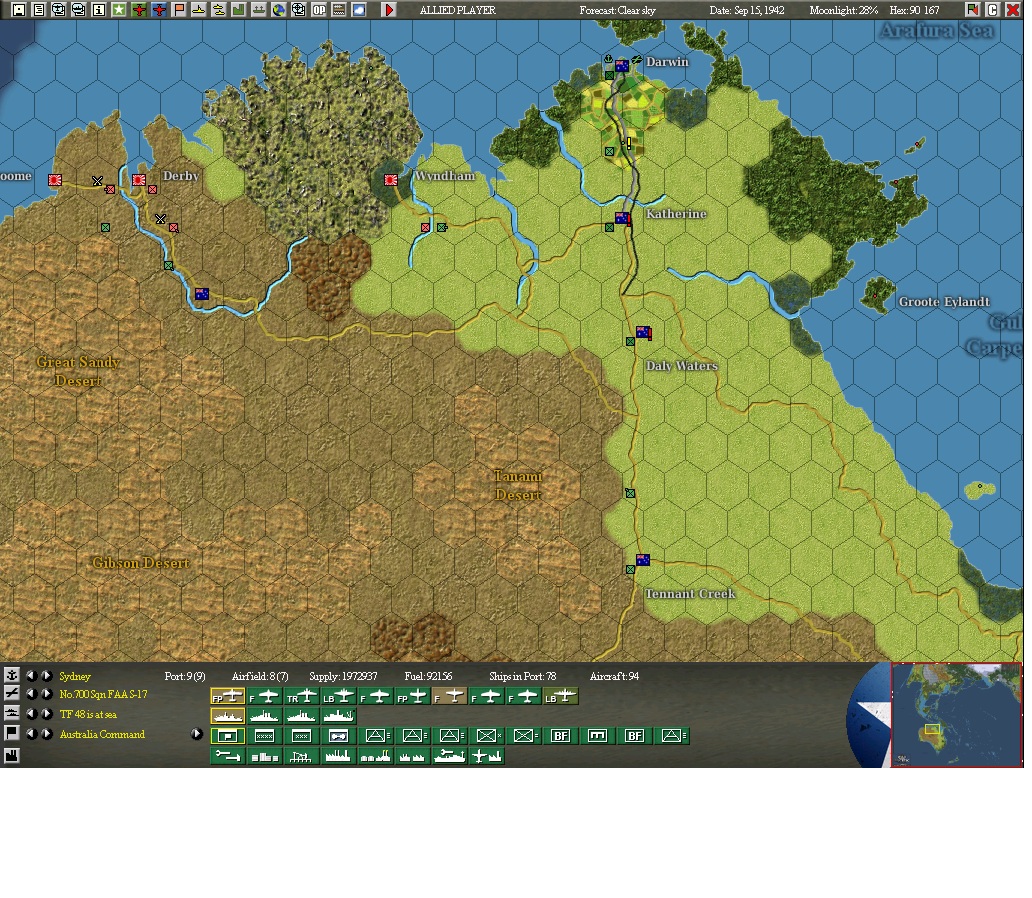Select the Darwin base flag on map

pyautogui.click(x=622, y=66)
